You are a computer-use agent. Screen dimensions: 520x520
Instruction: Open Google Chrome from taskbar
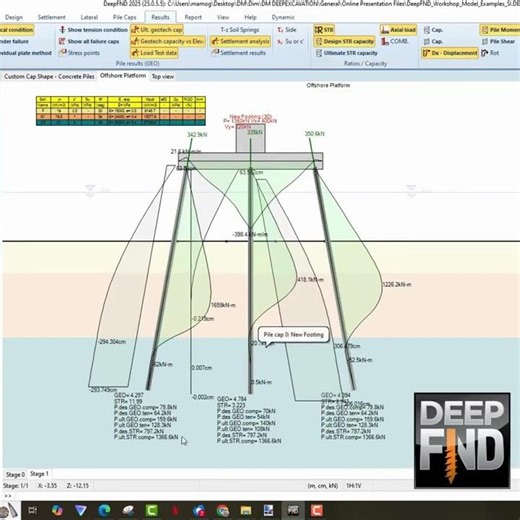pos(222,510)
